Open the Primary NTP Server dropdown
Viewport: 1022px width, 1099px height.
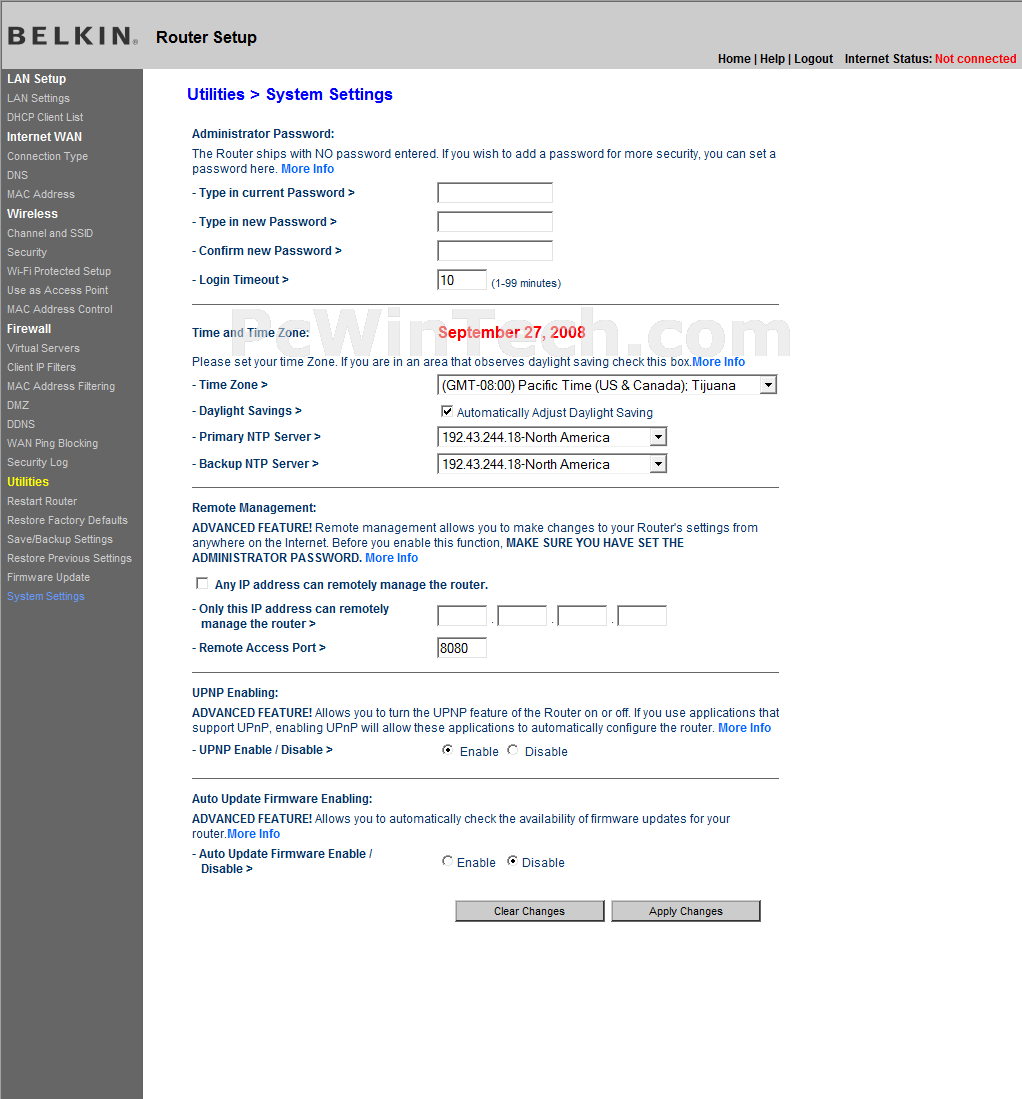coord(552,437)
